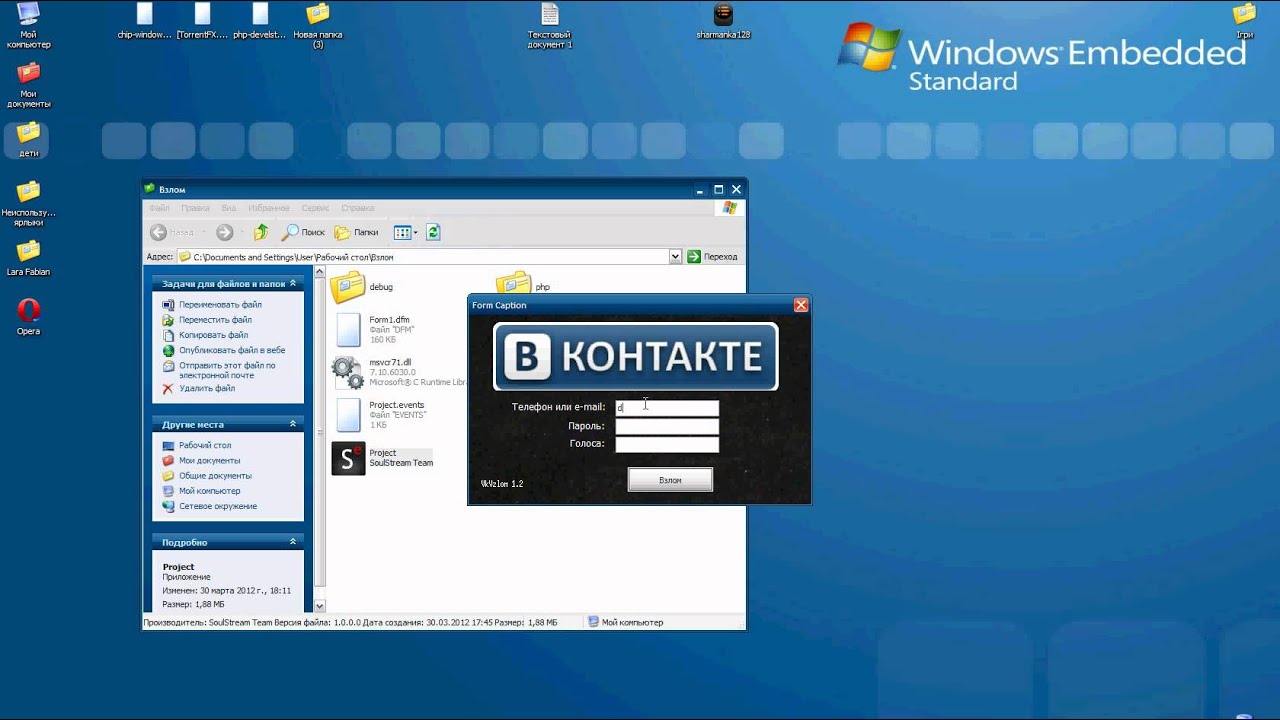Go up one folder level in Explorer
Image resolution: width=1280 pixels, height=720 pixels.
pyautogui.click(x=261, y=232)
